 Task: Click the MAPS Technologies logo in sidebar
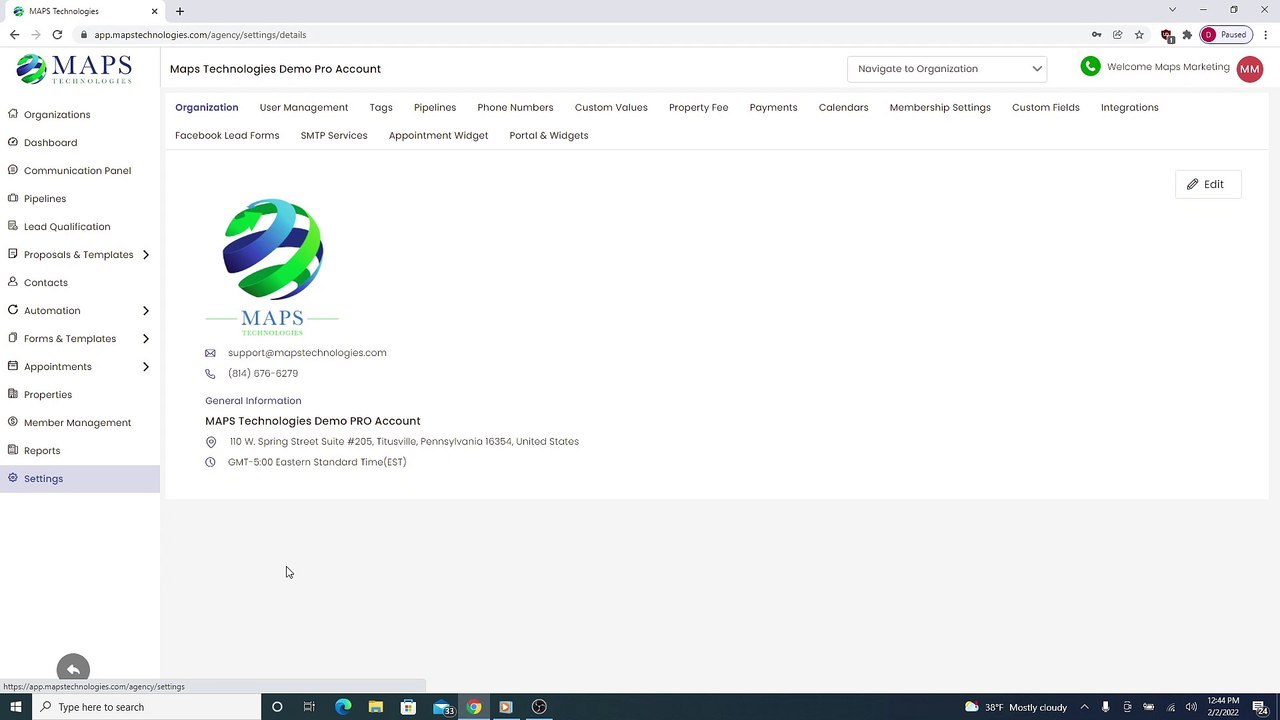tap(74, 69)
